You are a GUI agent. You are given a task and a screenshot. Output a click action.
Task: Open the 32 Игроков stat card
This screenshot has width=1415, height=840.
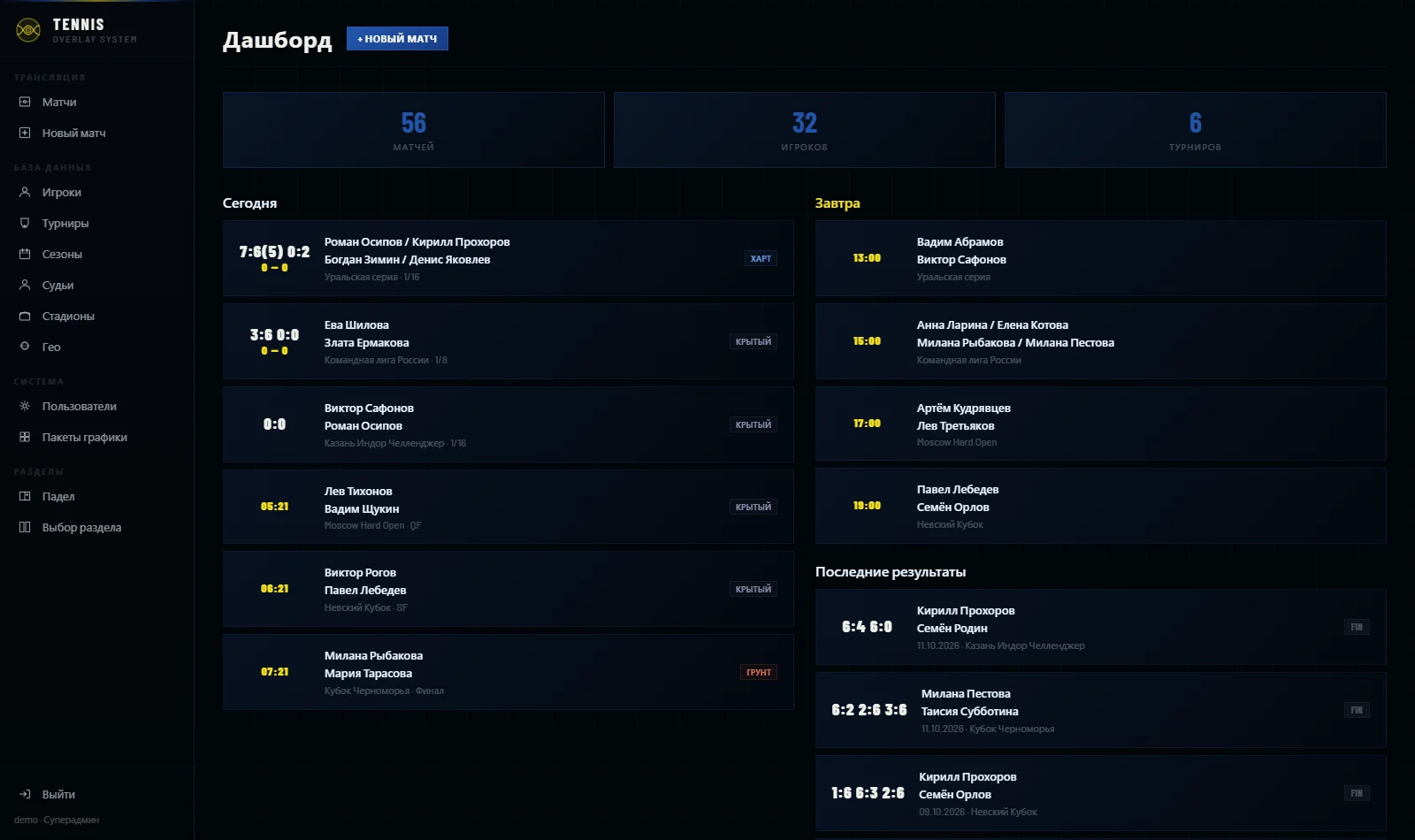tap(805, 130)
